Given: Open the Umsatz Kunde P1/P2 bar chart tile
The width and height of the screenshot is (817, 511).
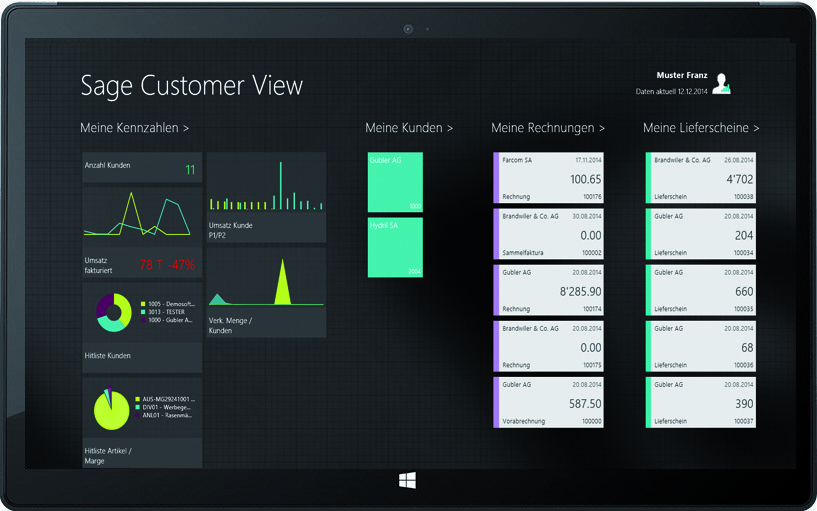Looking at the screenshot, I should (x=266, y=197).
